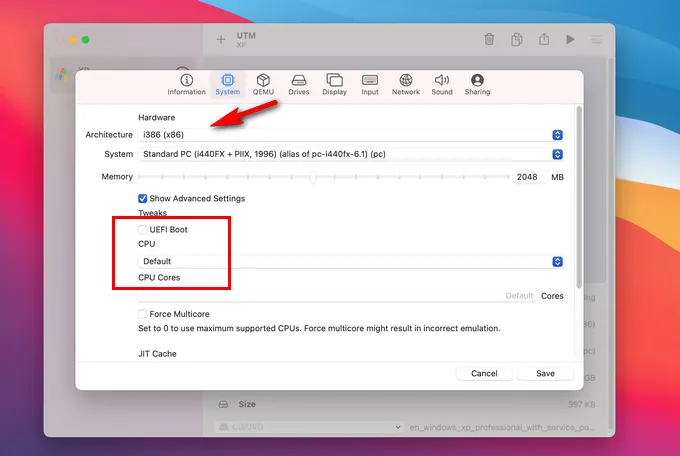Open the CPU Default dropdown
This screenshot has height=456, width=680.
point(351,262)
